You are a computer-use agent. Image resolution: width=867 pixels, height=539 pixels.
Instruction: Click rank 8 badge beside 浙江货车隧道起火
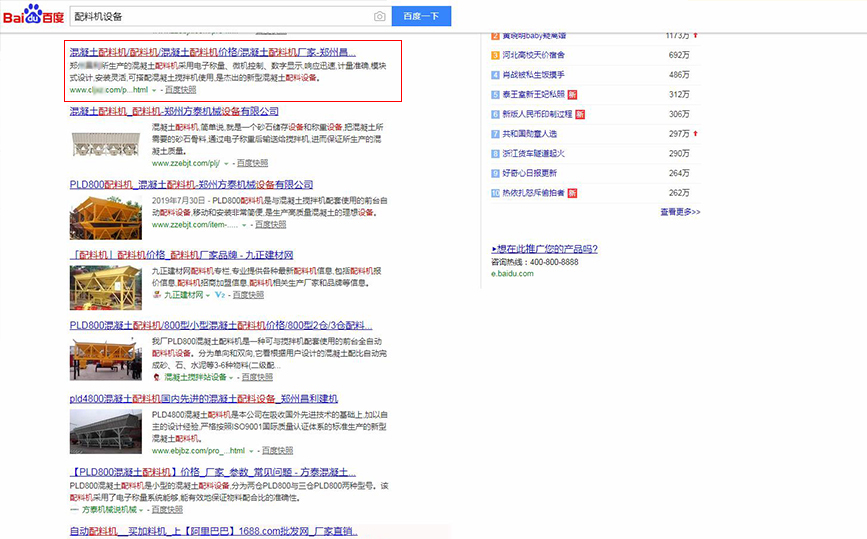pyautogui.click(x=495, y=154)
